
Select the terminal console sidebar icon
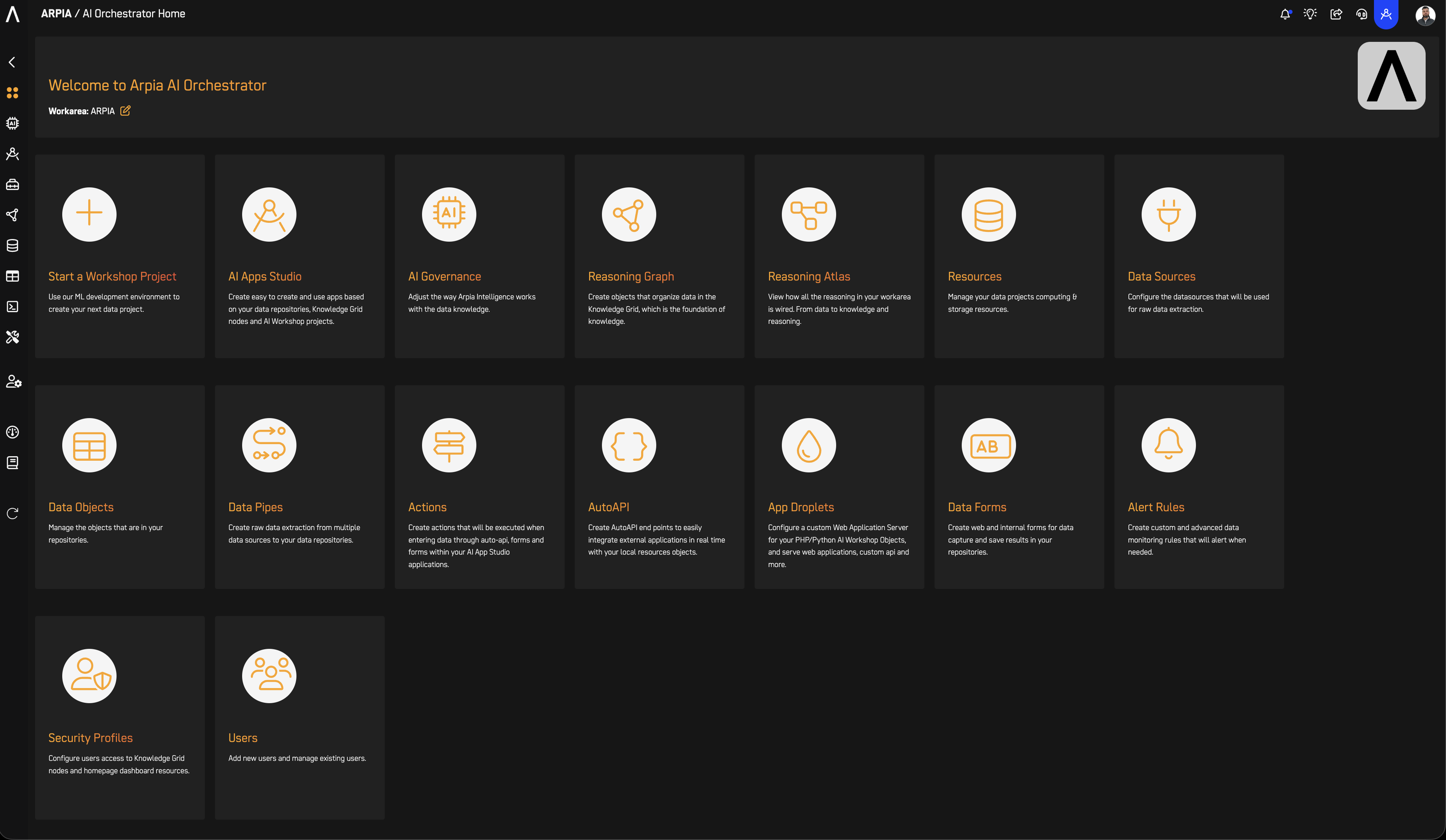(x=12, y=307)
